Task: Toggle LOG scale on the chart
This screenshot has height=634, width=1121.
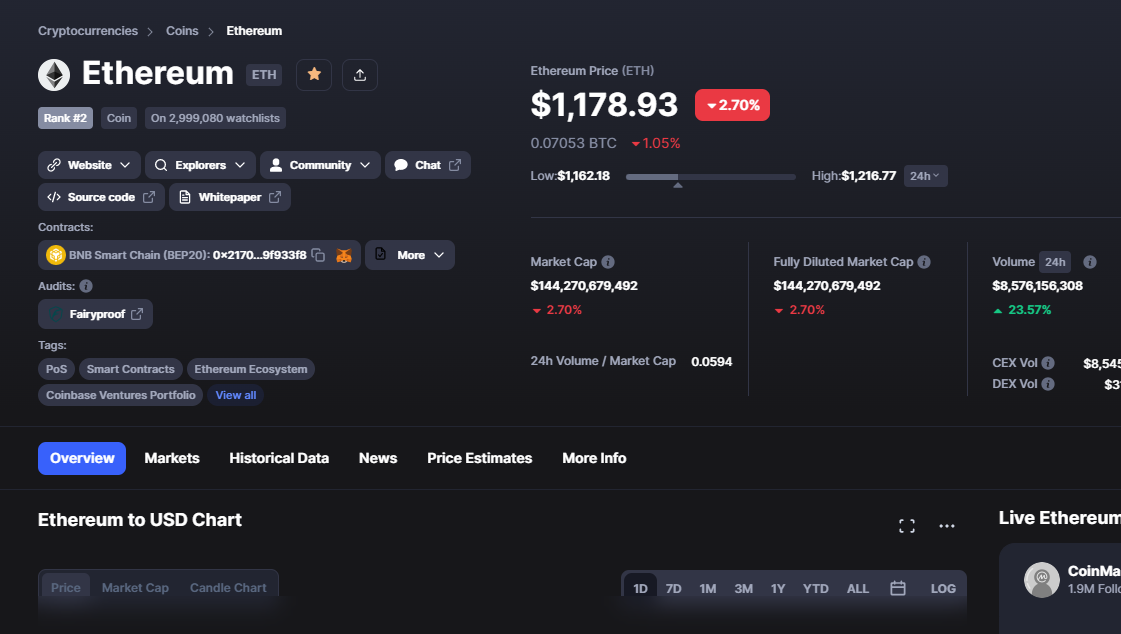Action: (x=943, y=588)
